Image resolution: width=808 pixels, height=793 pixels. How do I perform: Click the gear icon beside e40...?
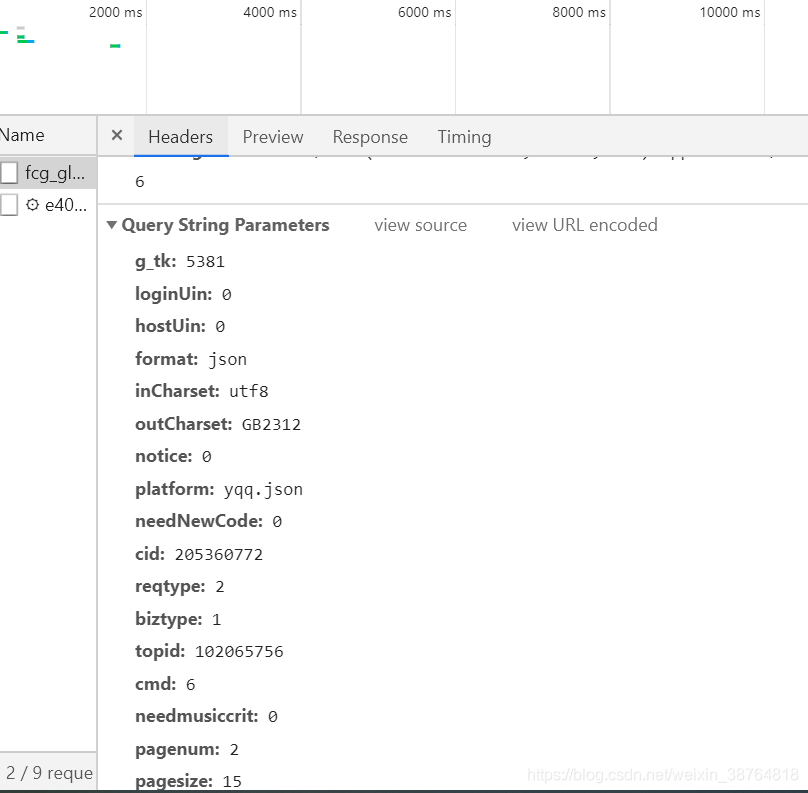[x=32, y=205]
